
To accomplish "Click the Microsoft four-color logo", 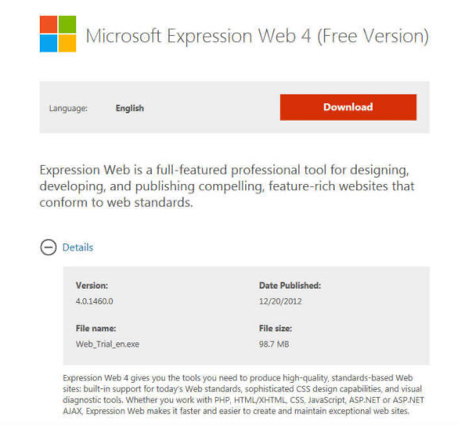I will [x=58, y=34].
